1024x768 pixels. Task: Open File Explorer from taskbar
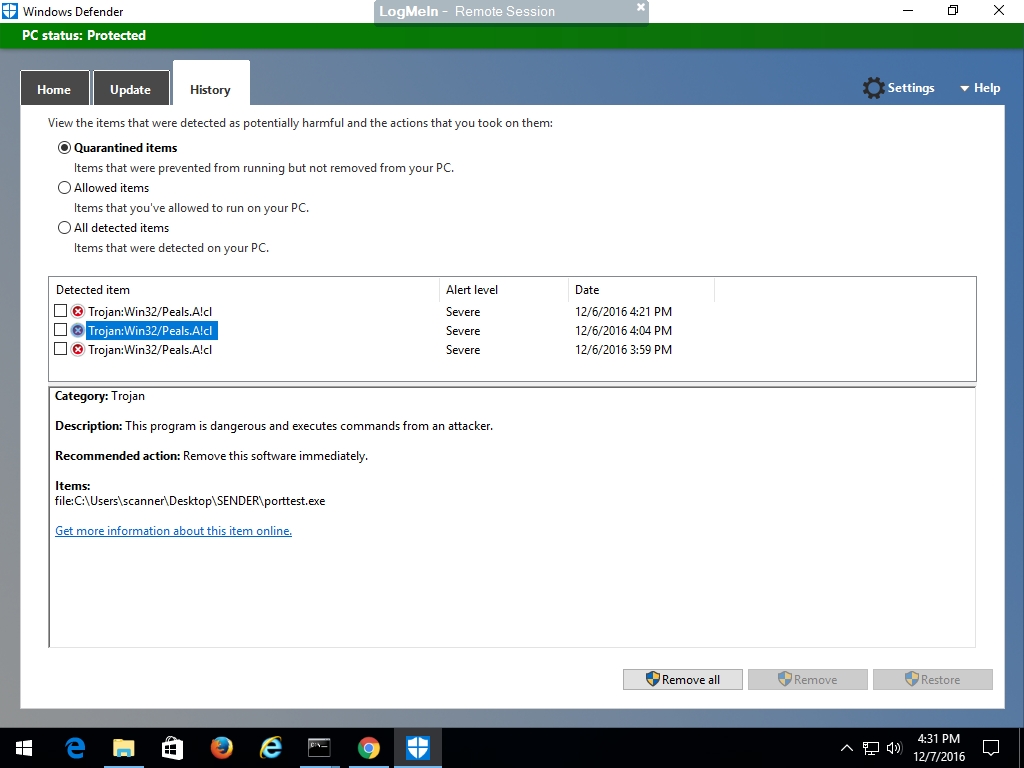pos(123,748)
